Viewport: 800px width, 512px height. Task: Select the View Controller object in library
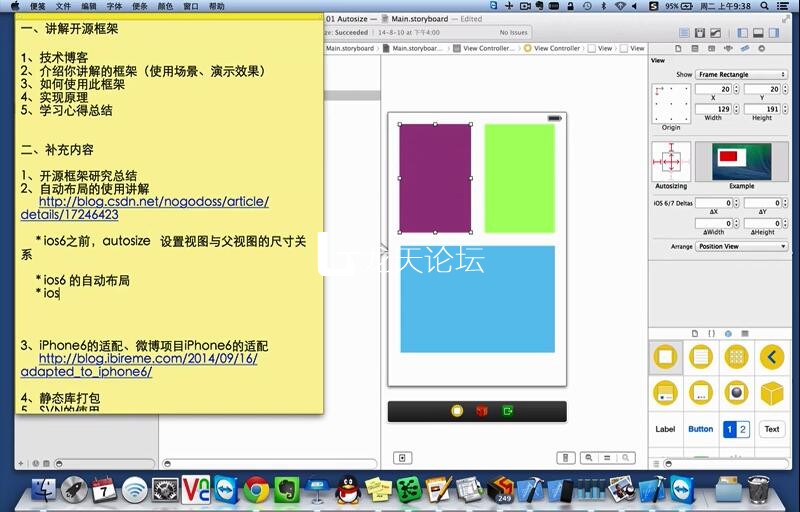(665, 356)
